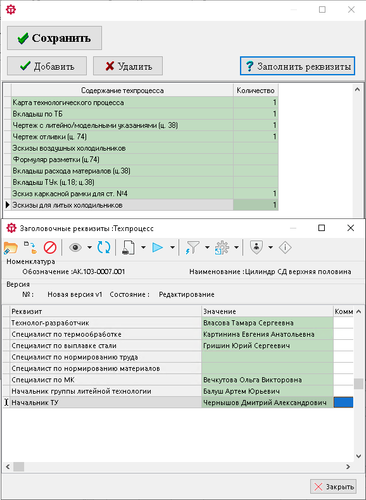
Task: Expand dropdown next to user shield icon
Action: [x=271, y=248]
